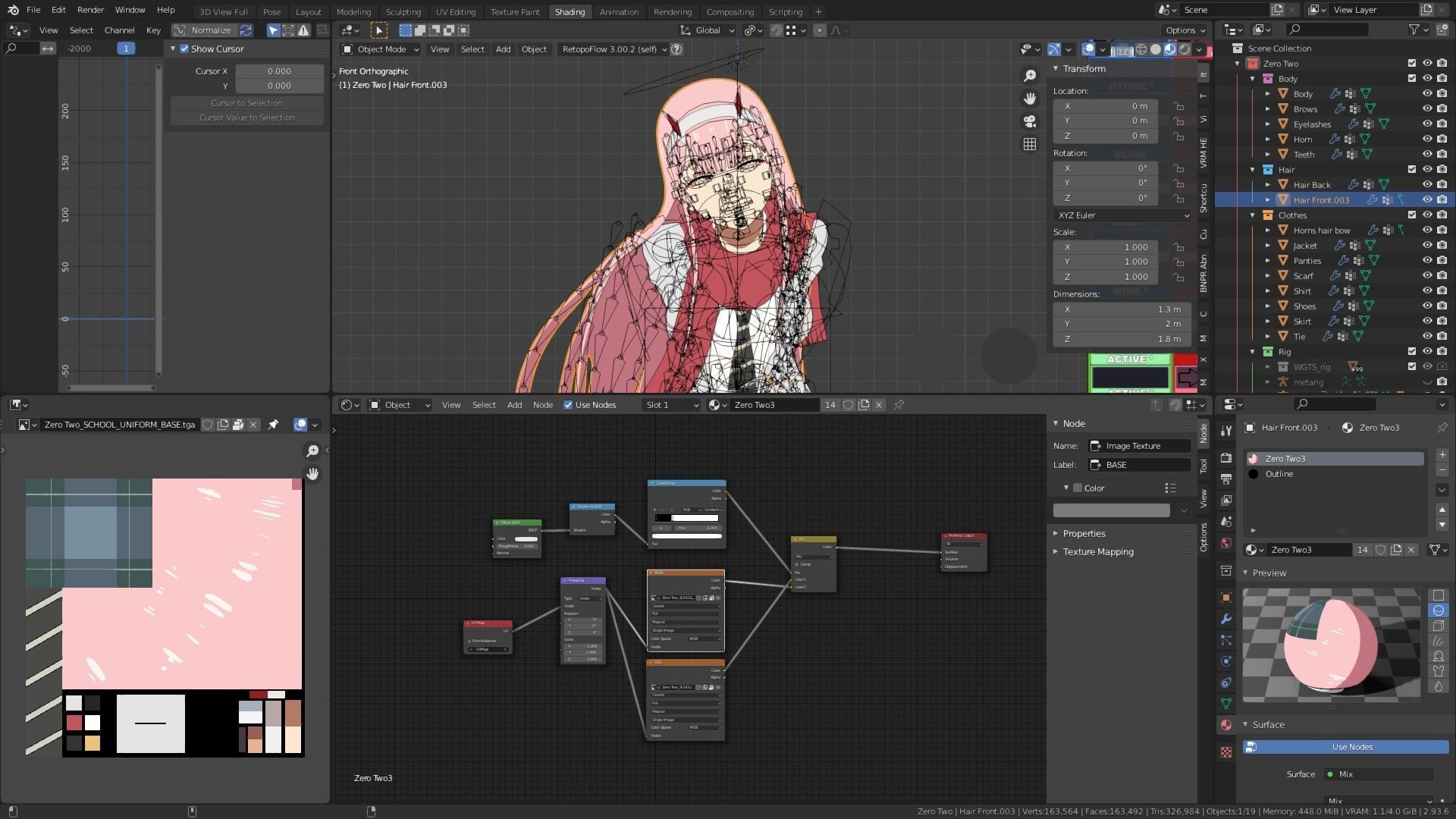Screen dimensions: 1456x819
Task: Open the Object Data mesh properties tab
Action: point(1226,704)
